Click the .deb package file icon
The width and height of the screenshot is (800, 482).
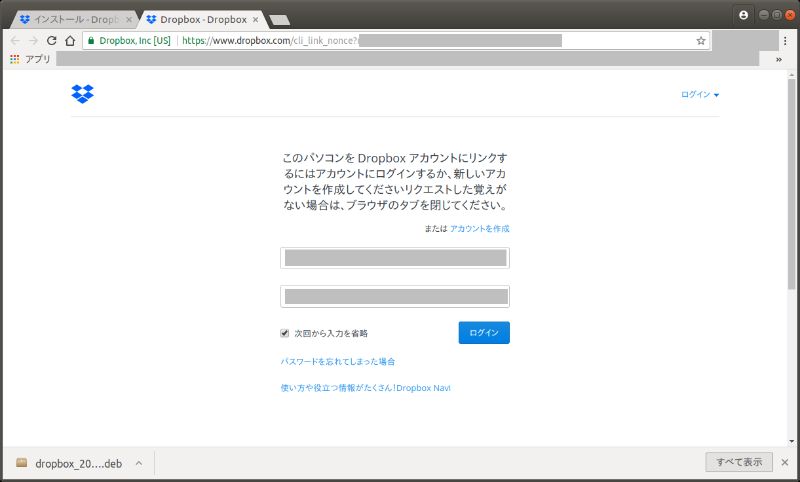21,463
